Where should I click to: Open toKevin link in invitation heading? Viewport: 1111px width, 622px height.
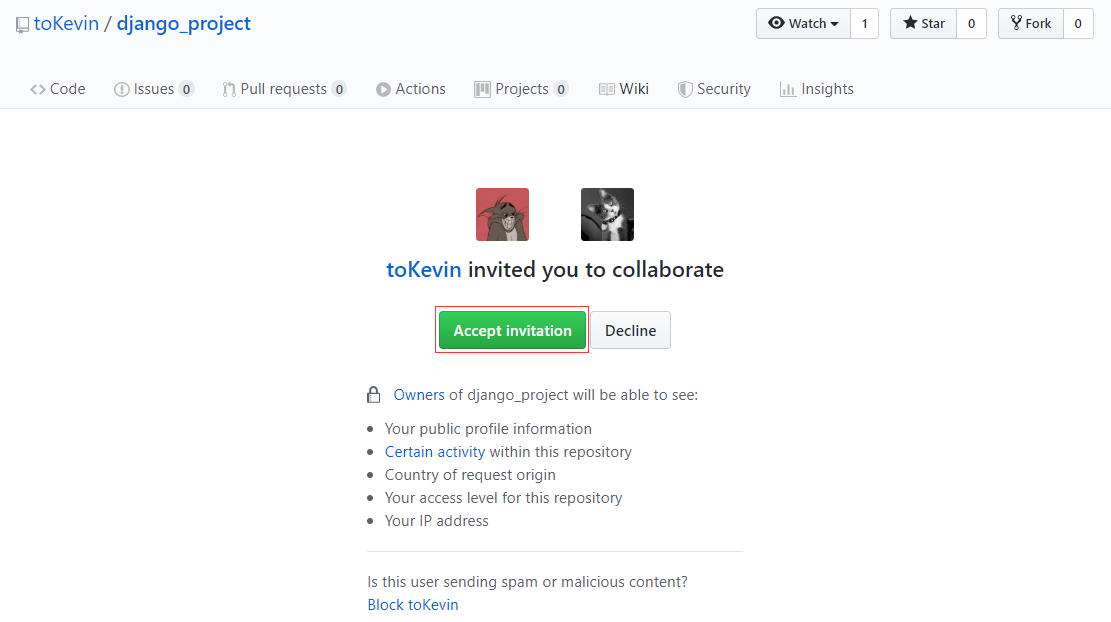click(424, 270)
